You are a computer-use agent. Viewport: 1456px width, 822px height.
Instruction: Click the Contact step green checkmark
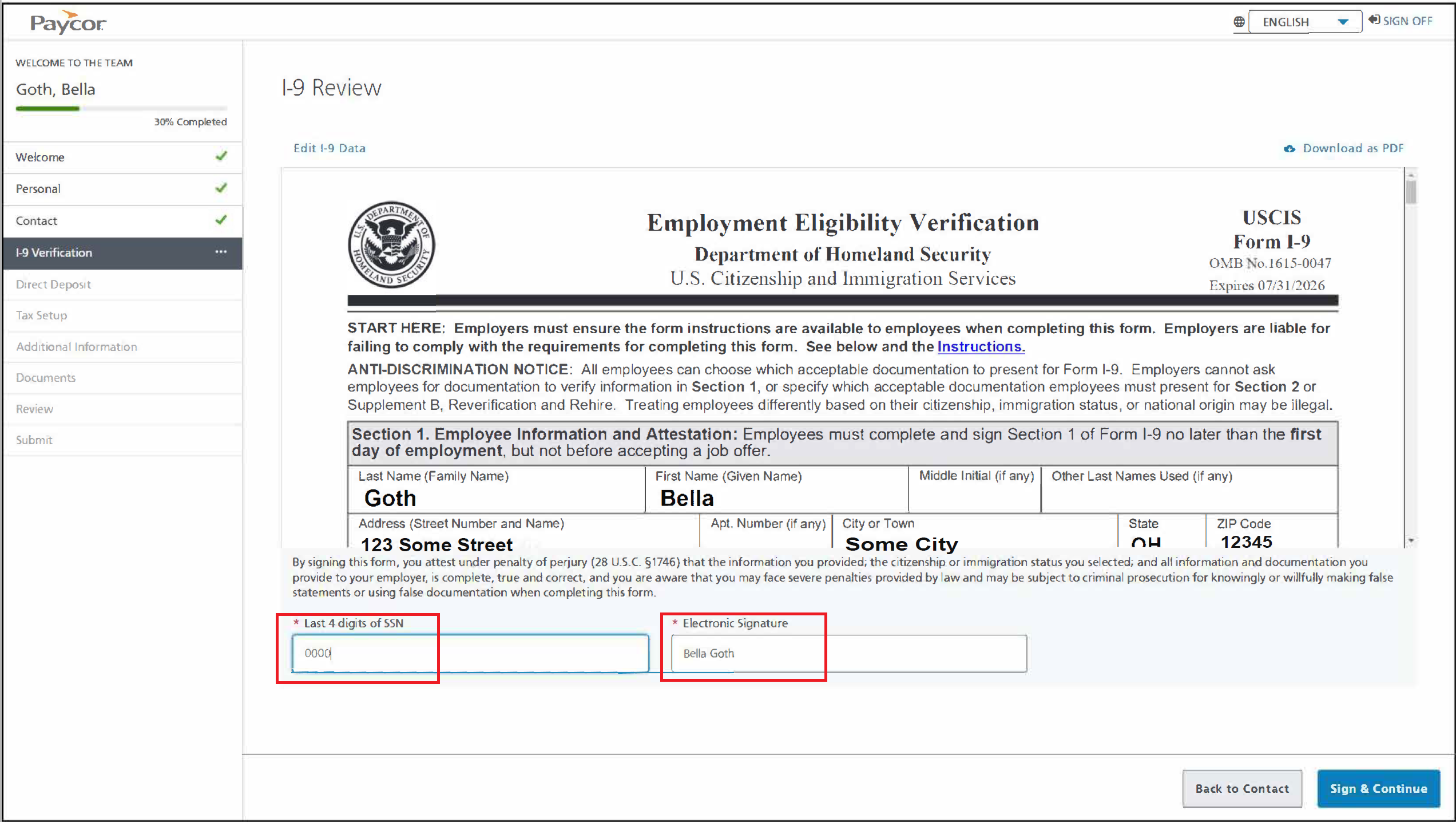pos(221,220)
